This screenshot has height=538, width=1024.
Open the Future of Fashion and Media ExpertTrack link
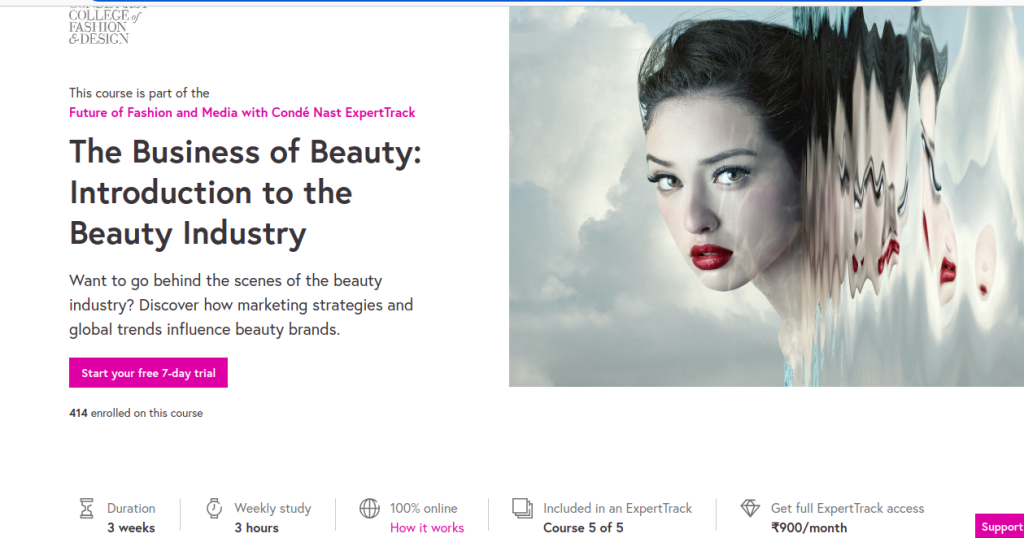click(x=242, y=113)
